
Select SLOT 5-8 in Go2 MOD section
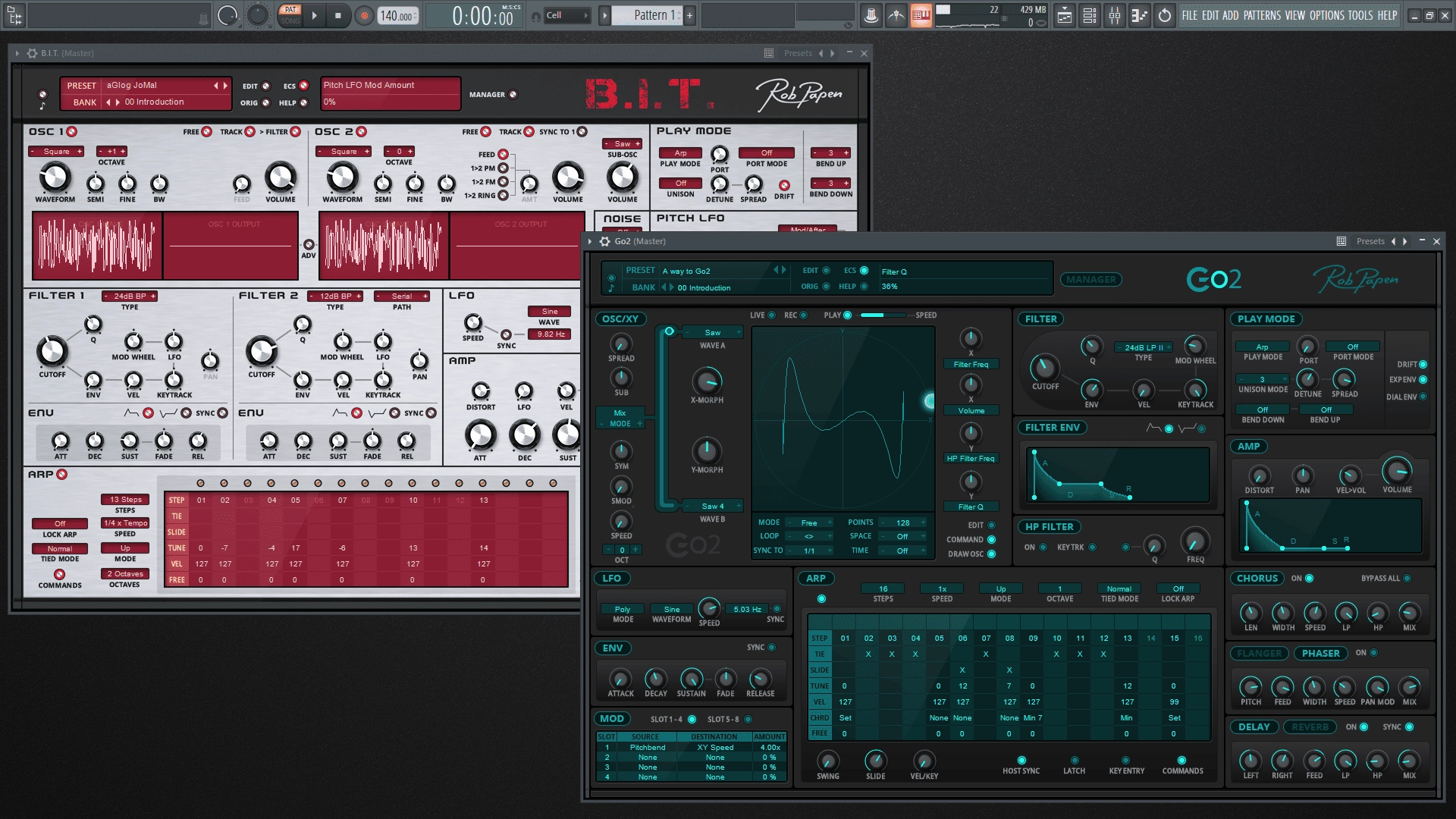click(x=748, y=719)
